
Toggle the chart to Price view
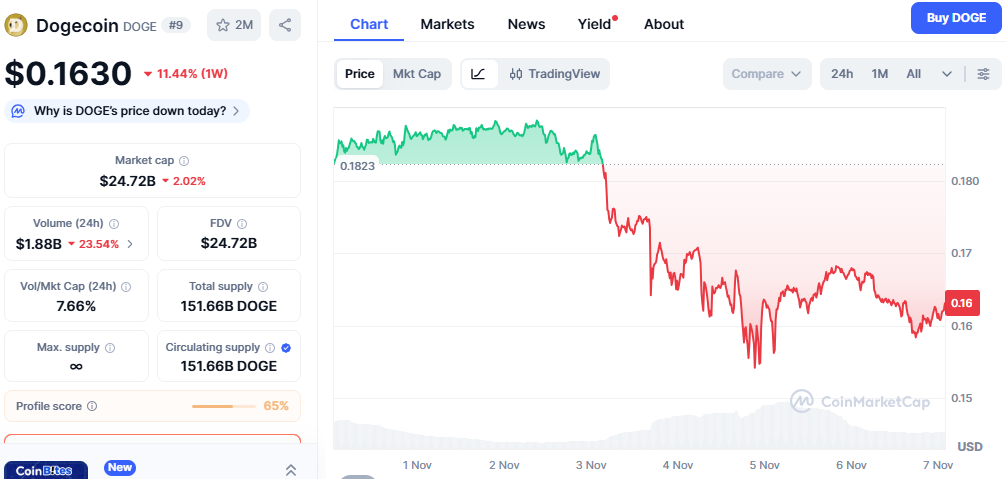(x=360, y=74)
